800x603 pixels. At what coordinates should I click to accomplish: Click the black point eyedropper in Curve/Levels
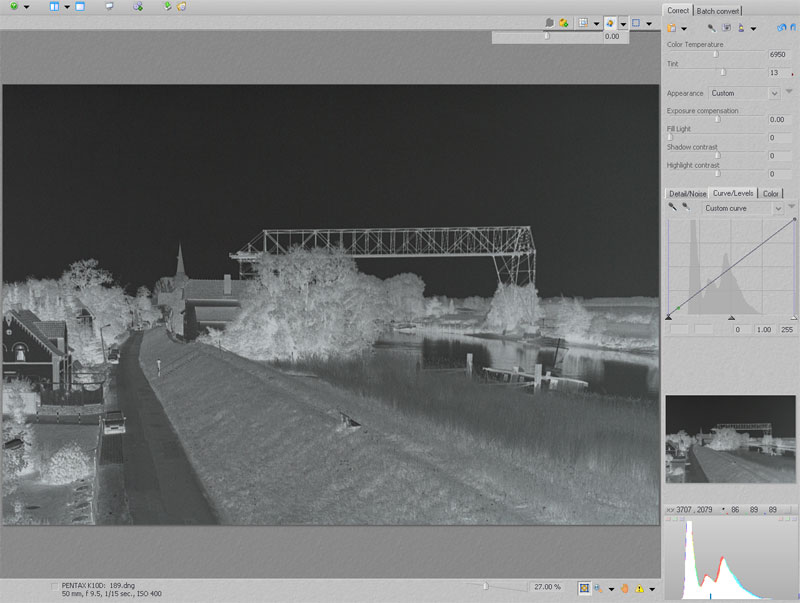pos(673,208)
